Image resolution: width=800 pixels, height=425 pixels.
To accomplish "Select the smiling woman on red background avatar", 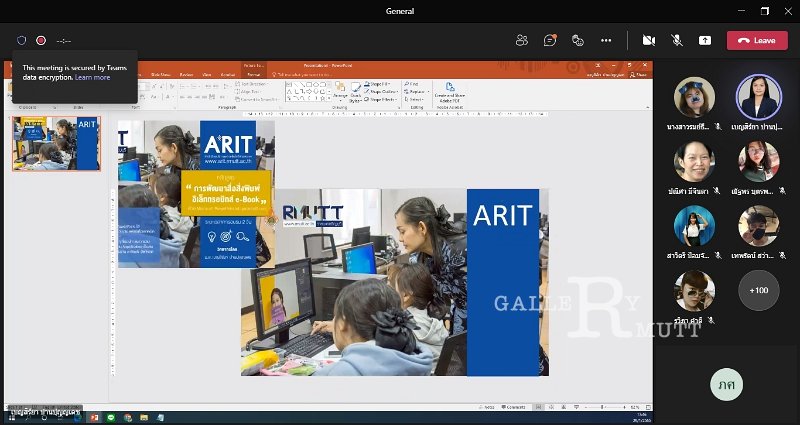I will pyautogui.click(x=694, y=162).
